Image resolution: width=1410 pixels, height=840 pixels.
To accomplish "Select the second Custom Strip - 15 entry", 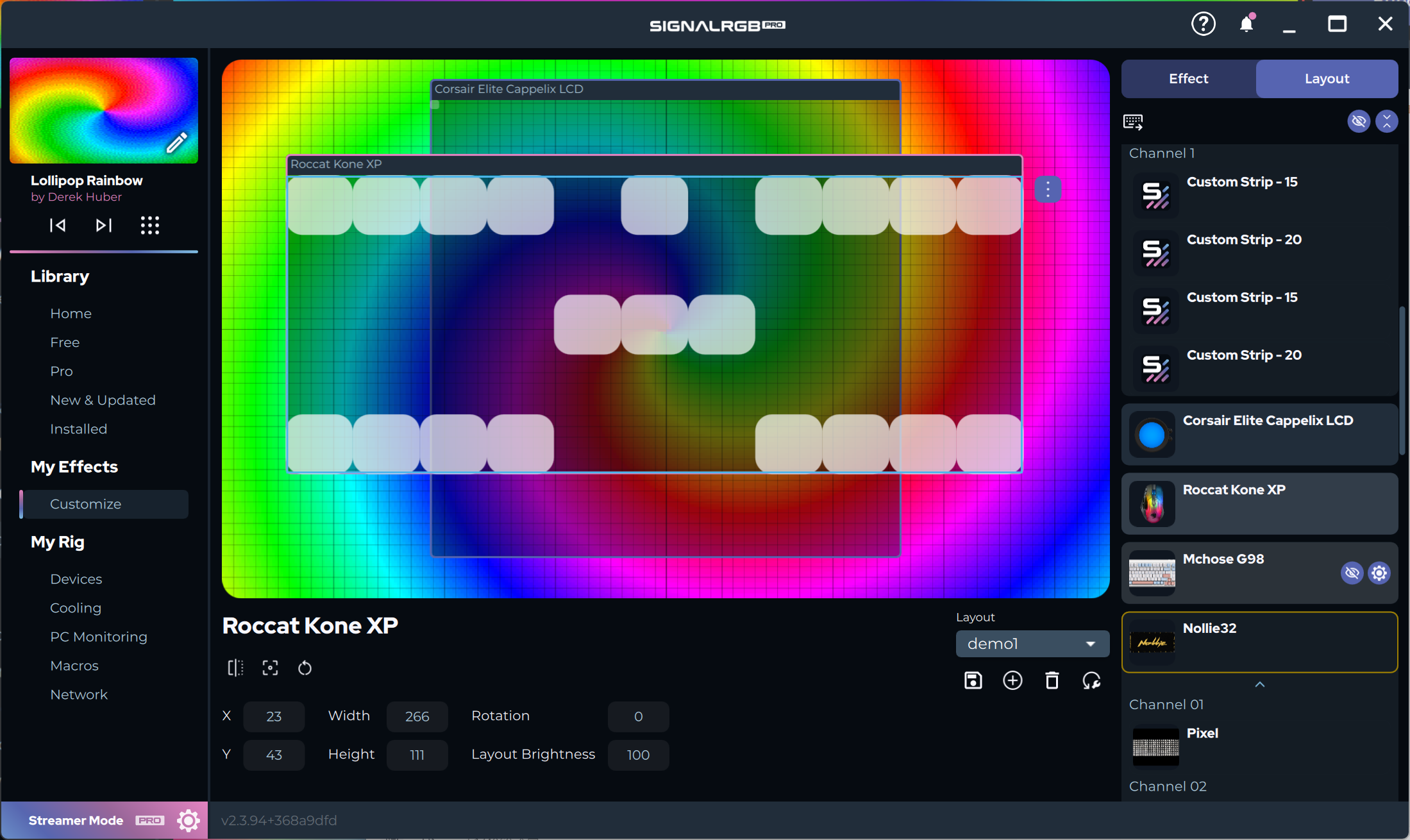I will point(1259,310).
